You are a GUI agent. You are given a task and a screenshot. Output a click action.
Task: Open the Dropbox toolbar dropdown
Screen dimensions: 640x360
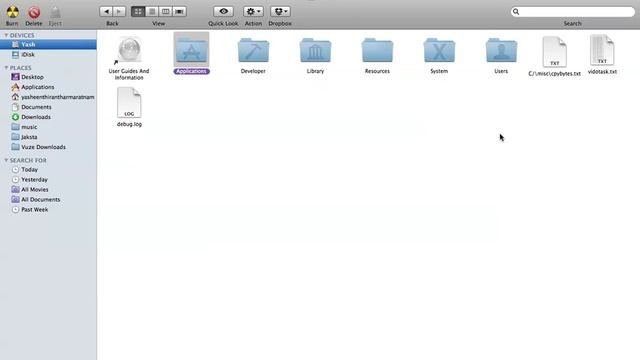pos(280,11)
